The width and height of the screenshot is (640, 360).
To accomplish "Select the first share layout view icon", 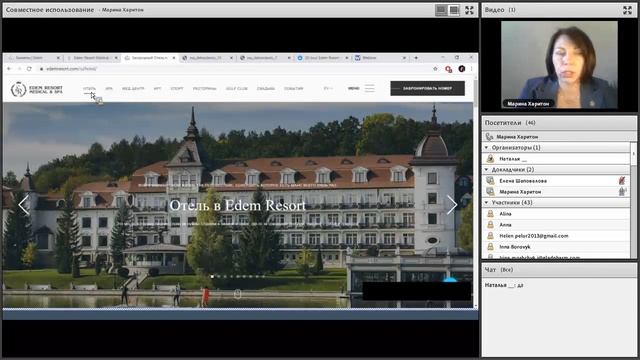I will click(441, 10).
